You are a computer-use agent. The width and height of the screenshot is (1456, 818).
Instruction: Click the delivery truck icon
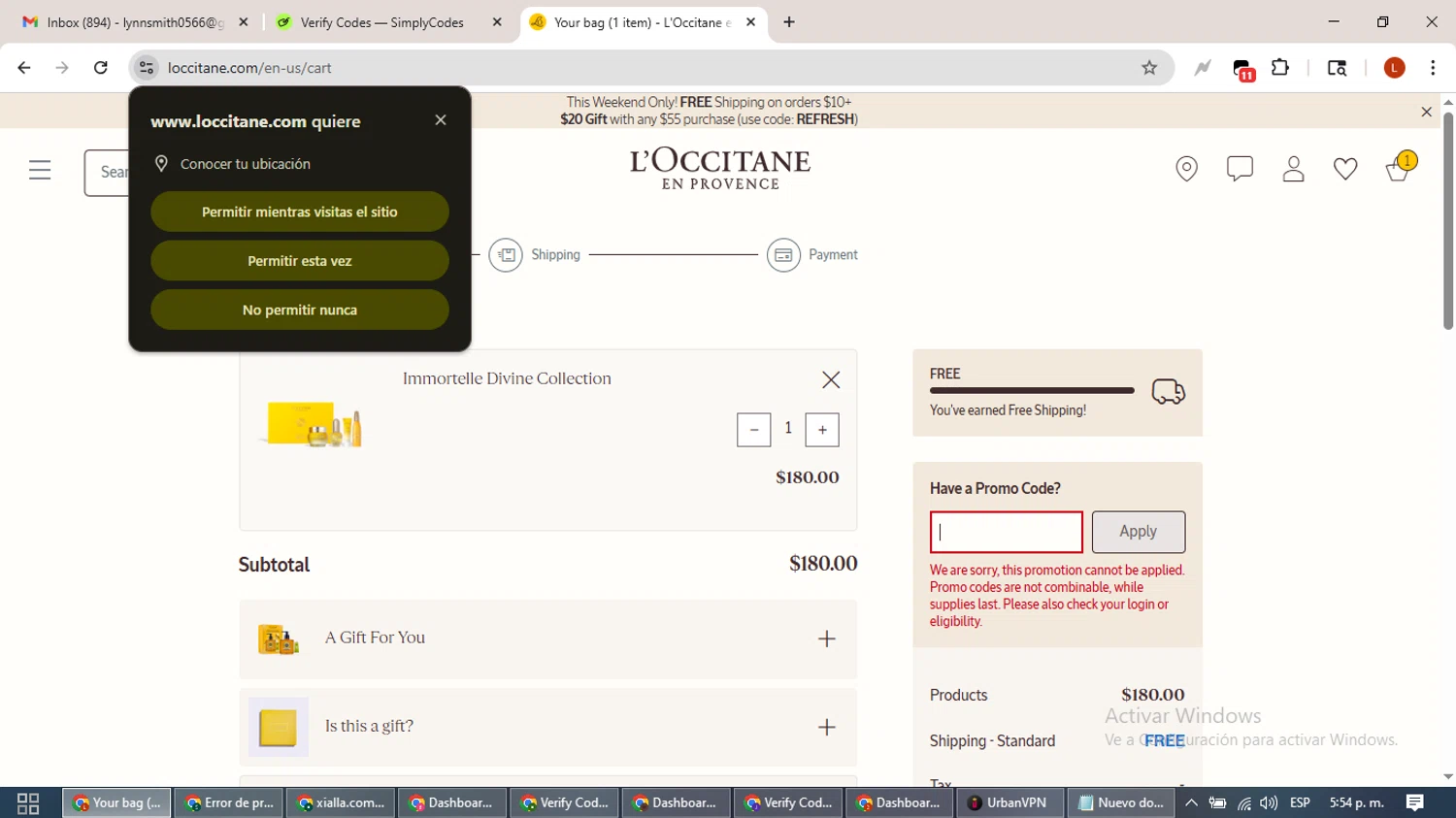(x=1168, y=391)
